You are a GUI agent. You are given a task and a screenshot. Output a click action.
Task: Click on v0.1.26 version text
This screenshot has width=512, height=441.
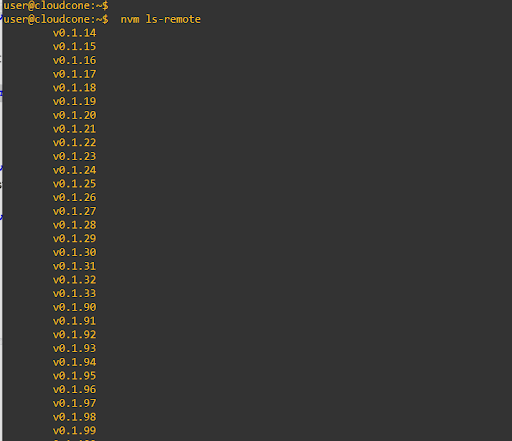coord(74,197)
